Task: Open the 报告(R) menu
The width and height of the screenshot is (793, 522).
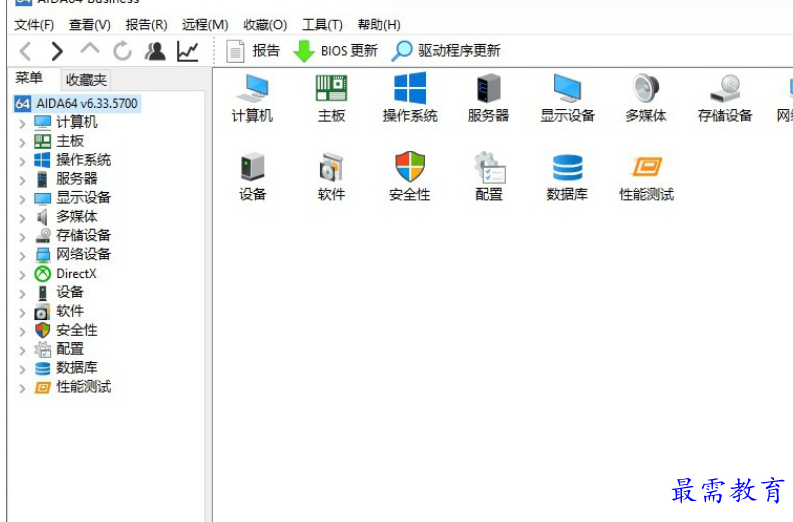Action: (x=146, y=25)
